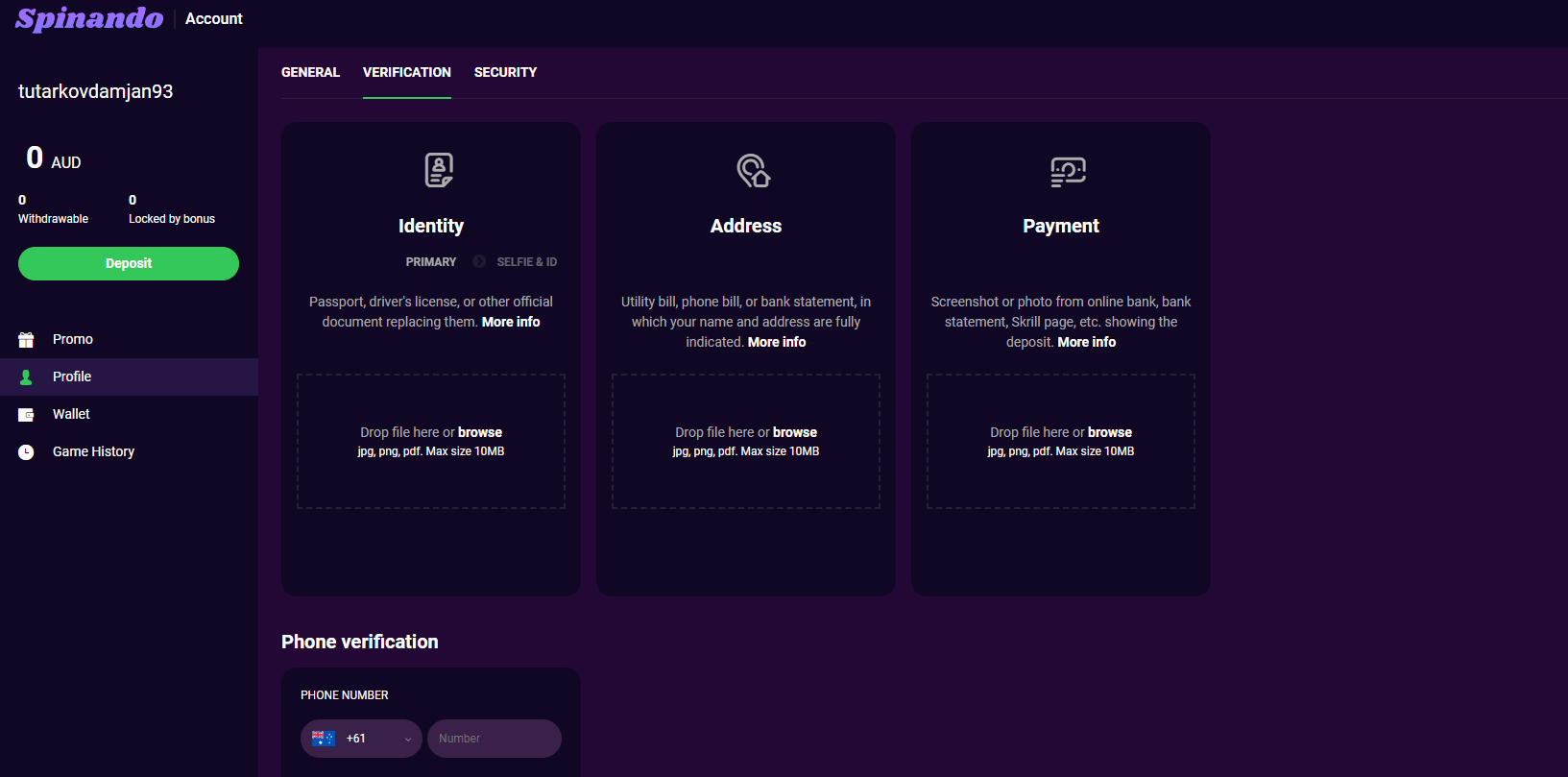The height and width of the screenshot is (777, 1568).
Task: Click the Address file drop zone
Action: pyautogui.click(x=746, y=441)
